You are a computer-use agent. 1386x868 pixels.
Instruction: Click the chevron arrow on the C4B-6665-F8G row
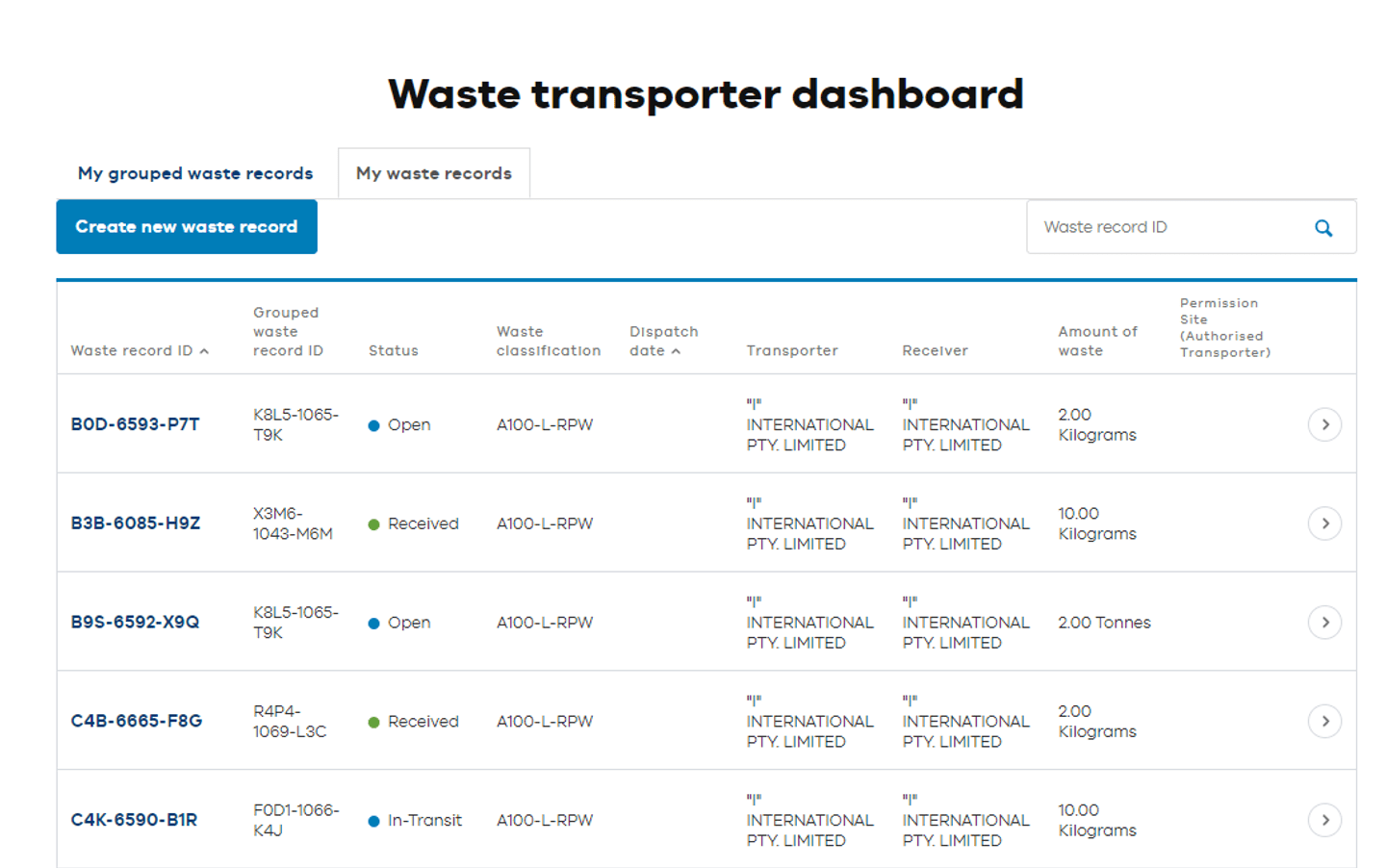[x=1325, y=721]
